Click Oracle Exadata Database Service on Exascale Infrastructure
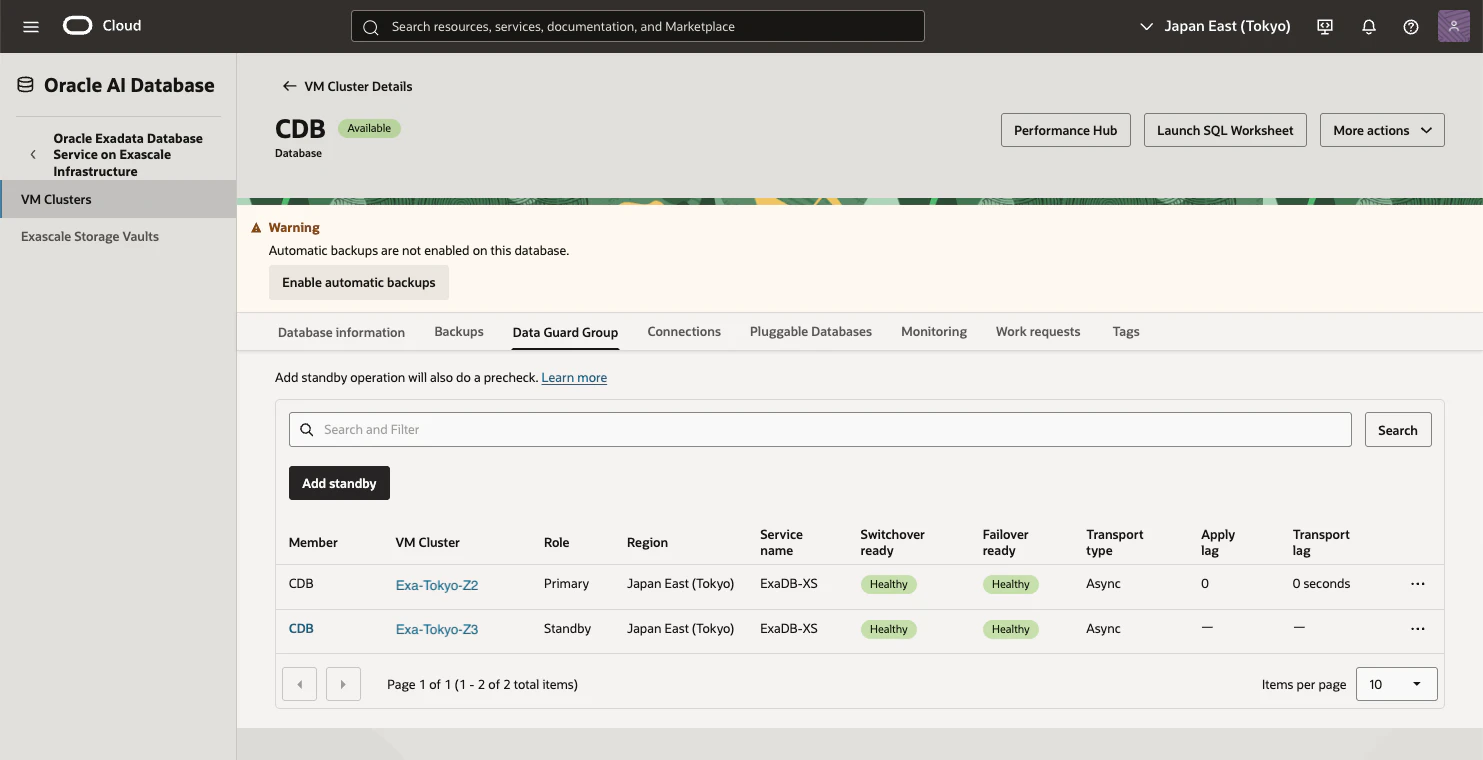 128,155
